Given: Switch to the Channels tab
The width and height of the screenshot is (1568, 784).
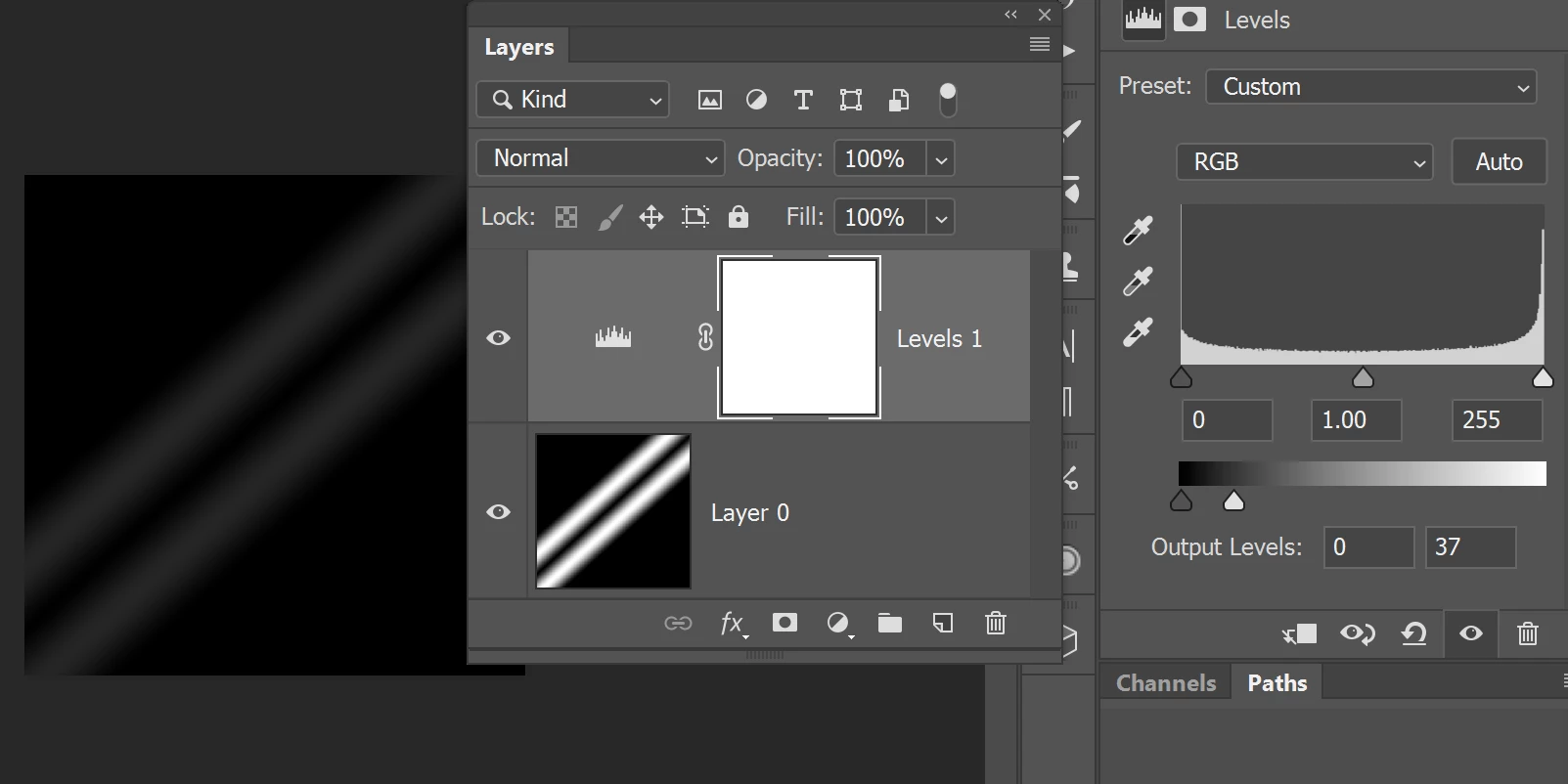Looking at the screenshot, I should point(1166,683).
